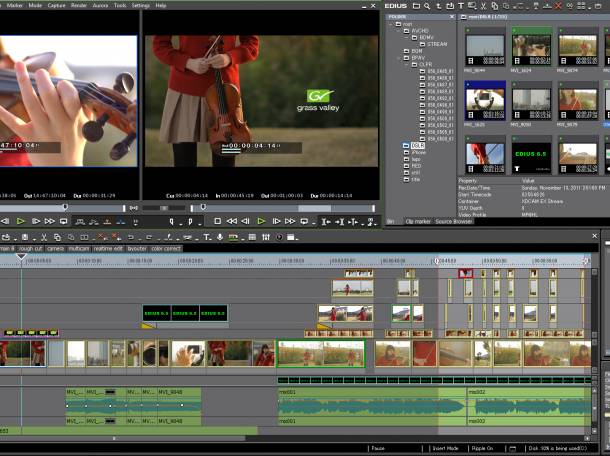This screenshot has width=610, height=456.
Task: Open the Source Browser tab
Action: pos(455,220)
